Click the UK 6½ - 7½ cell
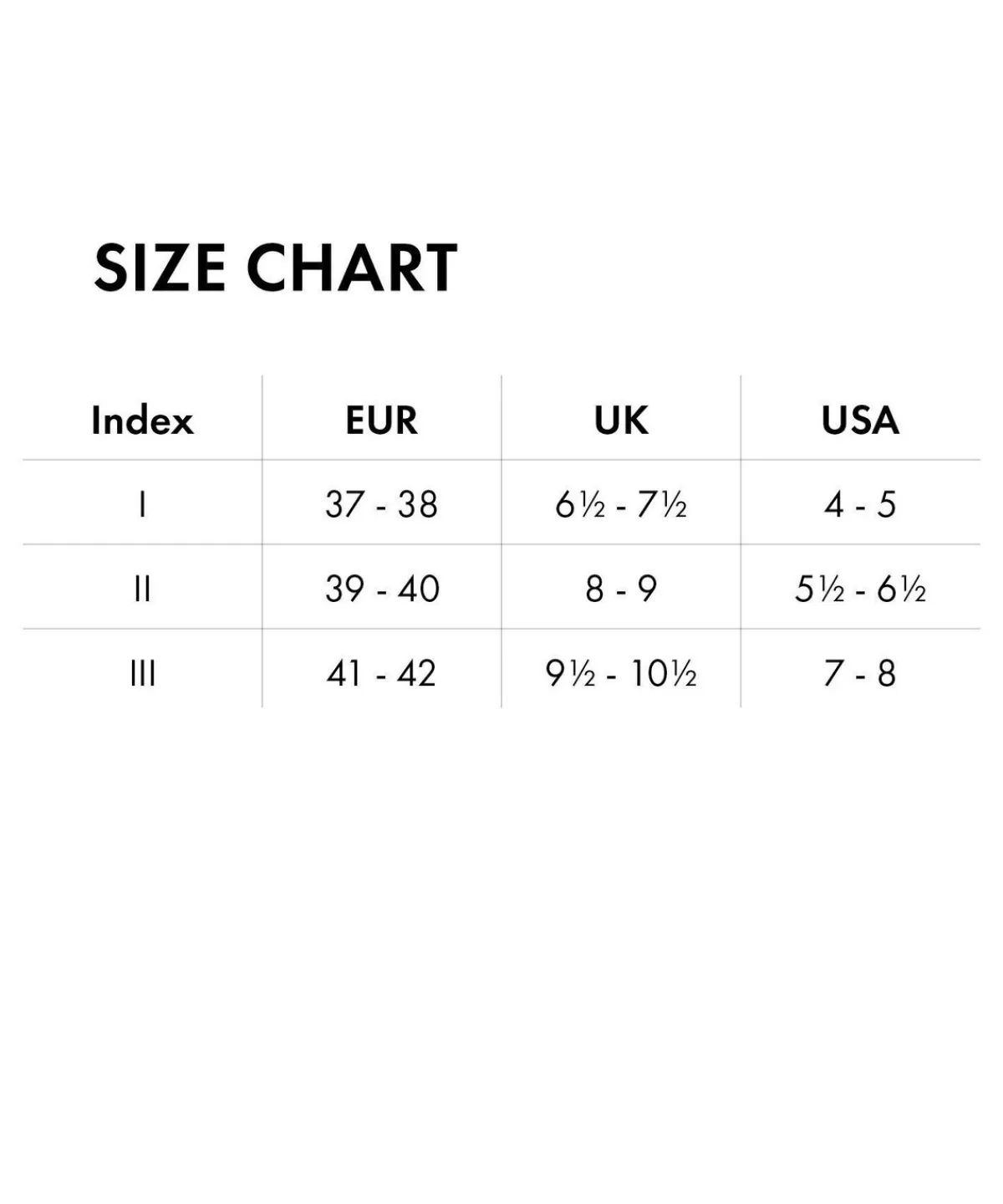The image size is (1003, 1204). tap(621, 505)
